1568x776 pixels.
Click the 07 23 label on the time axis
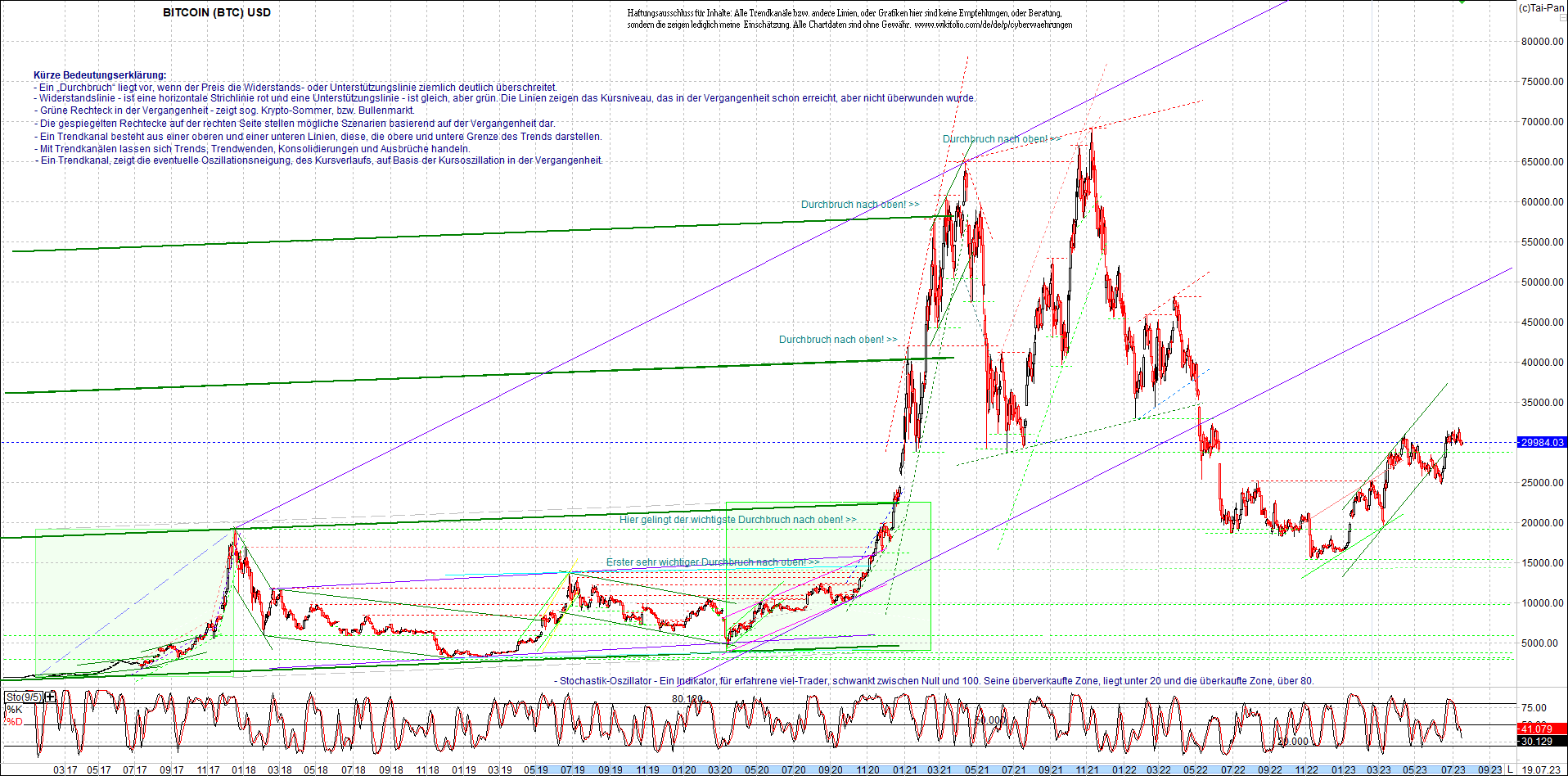coord(1454,769)
